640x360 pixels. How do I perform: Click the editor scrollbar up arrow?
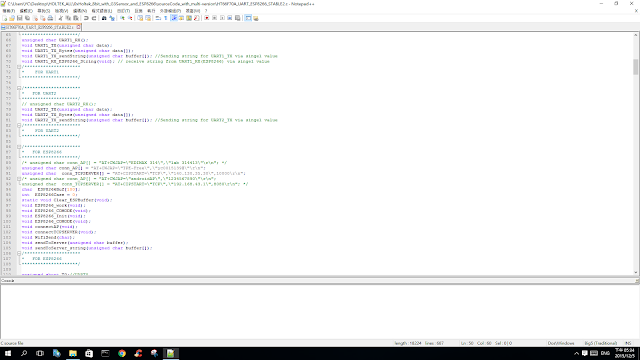[636, 35]
